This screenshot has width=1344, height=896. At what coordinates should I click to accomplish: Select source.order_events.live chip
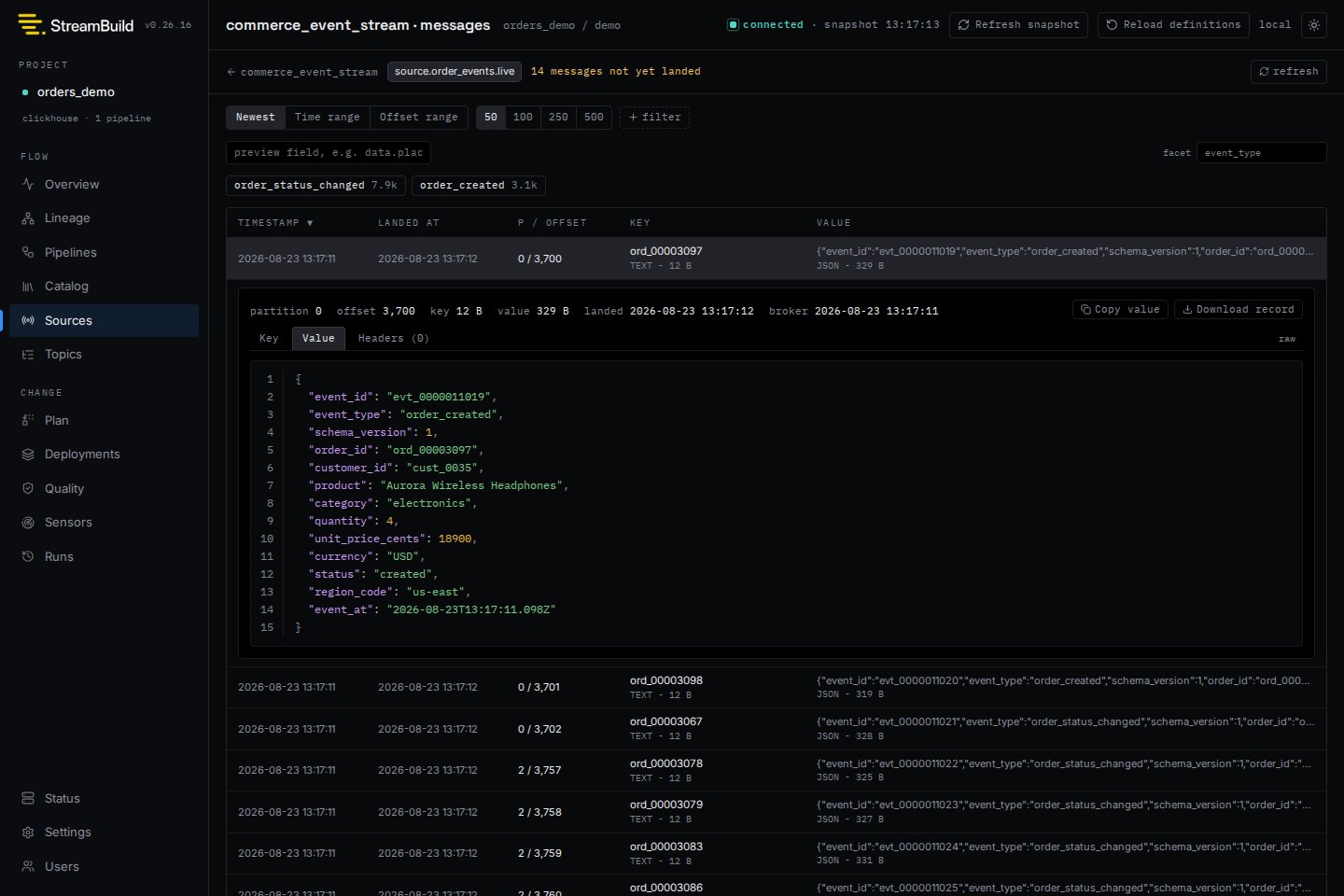pos(455,71)
